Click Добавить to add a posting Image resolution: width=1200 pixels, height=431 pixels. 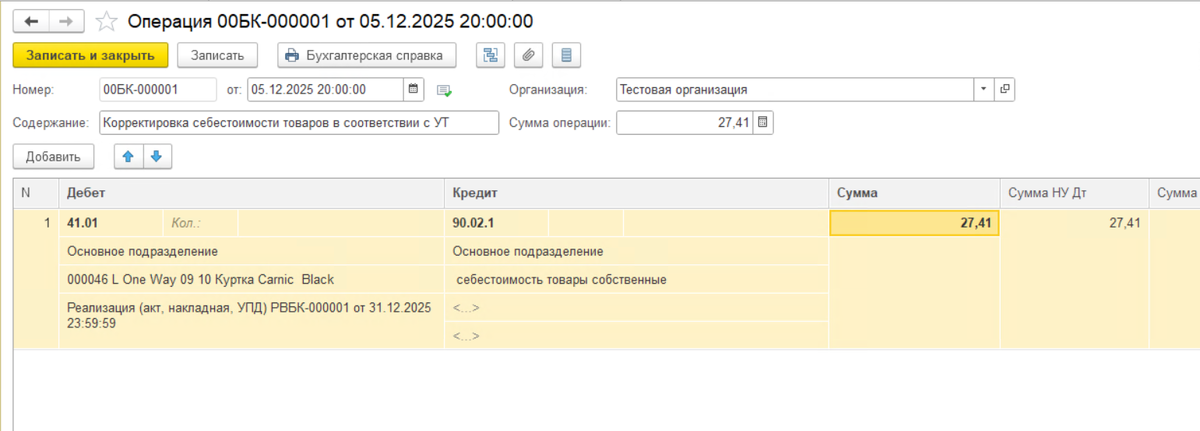coord(54,156)
